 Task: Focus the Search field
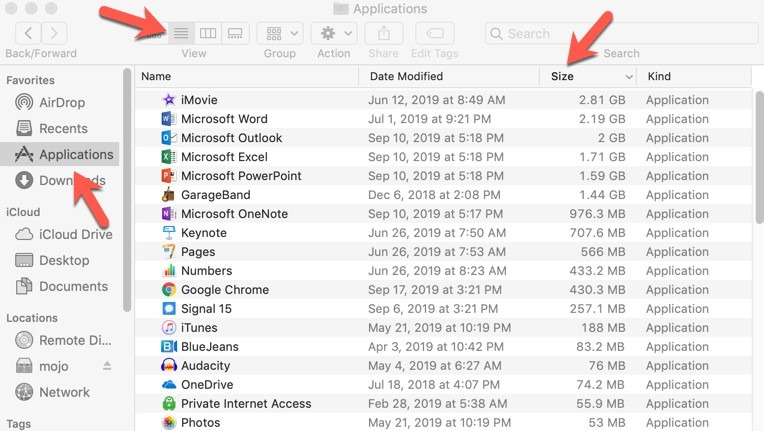pos(621,33)
